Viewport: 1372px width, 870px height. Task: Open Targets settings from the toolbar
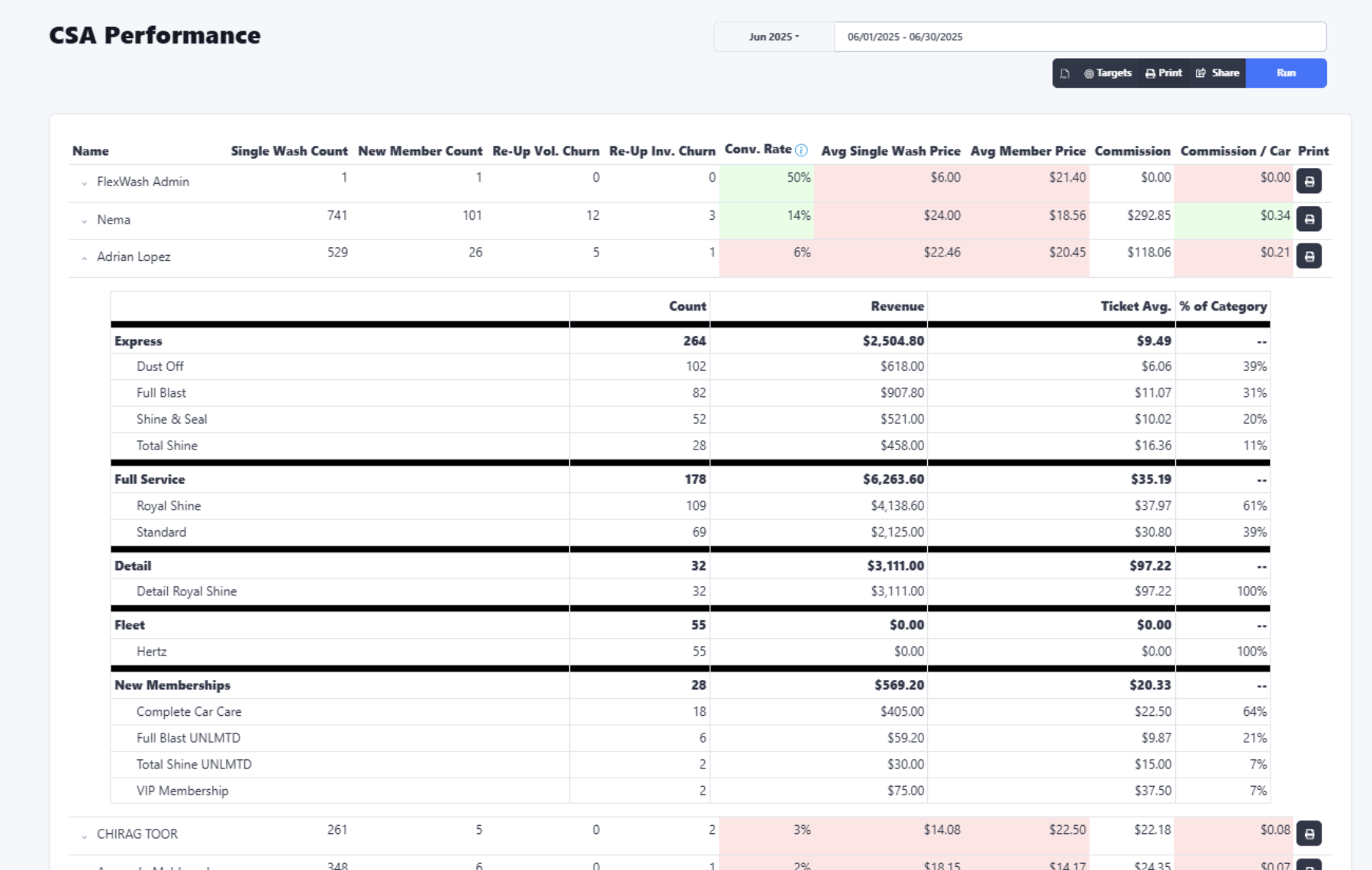pos(1106,73)
